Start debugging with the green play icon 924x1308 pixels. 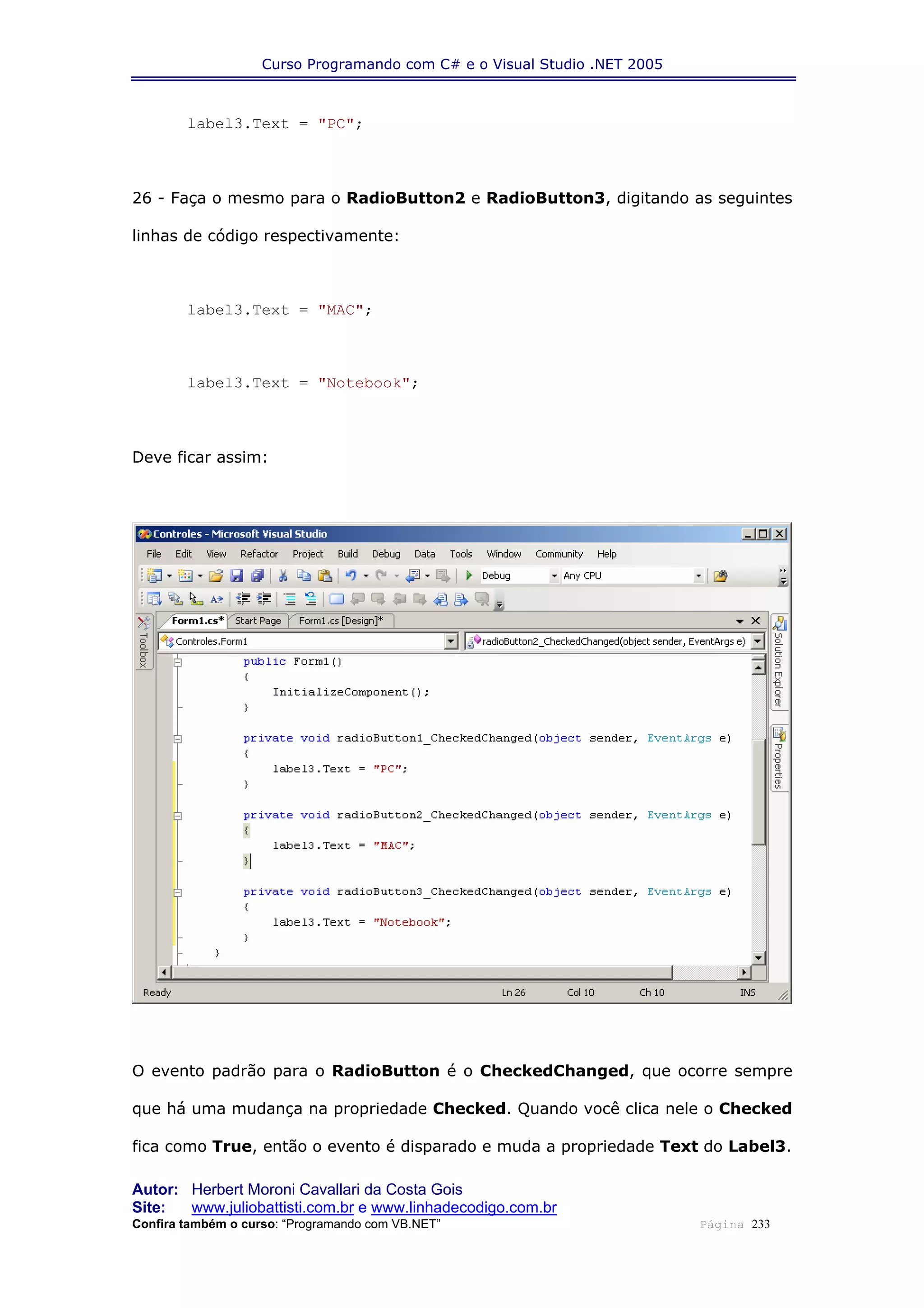pos(469,575)
